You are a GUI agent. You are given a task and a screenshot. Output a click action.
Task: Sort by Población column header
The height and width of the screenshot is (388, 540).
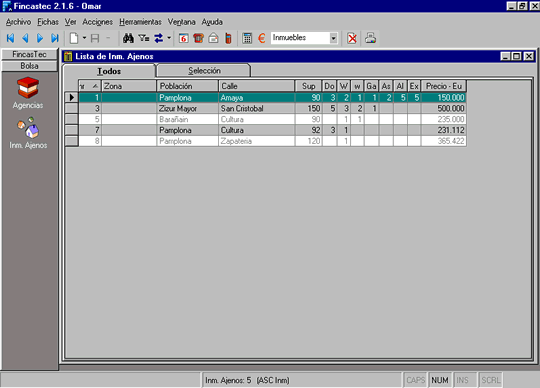coord(187,86)
